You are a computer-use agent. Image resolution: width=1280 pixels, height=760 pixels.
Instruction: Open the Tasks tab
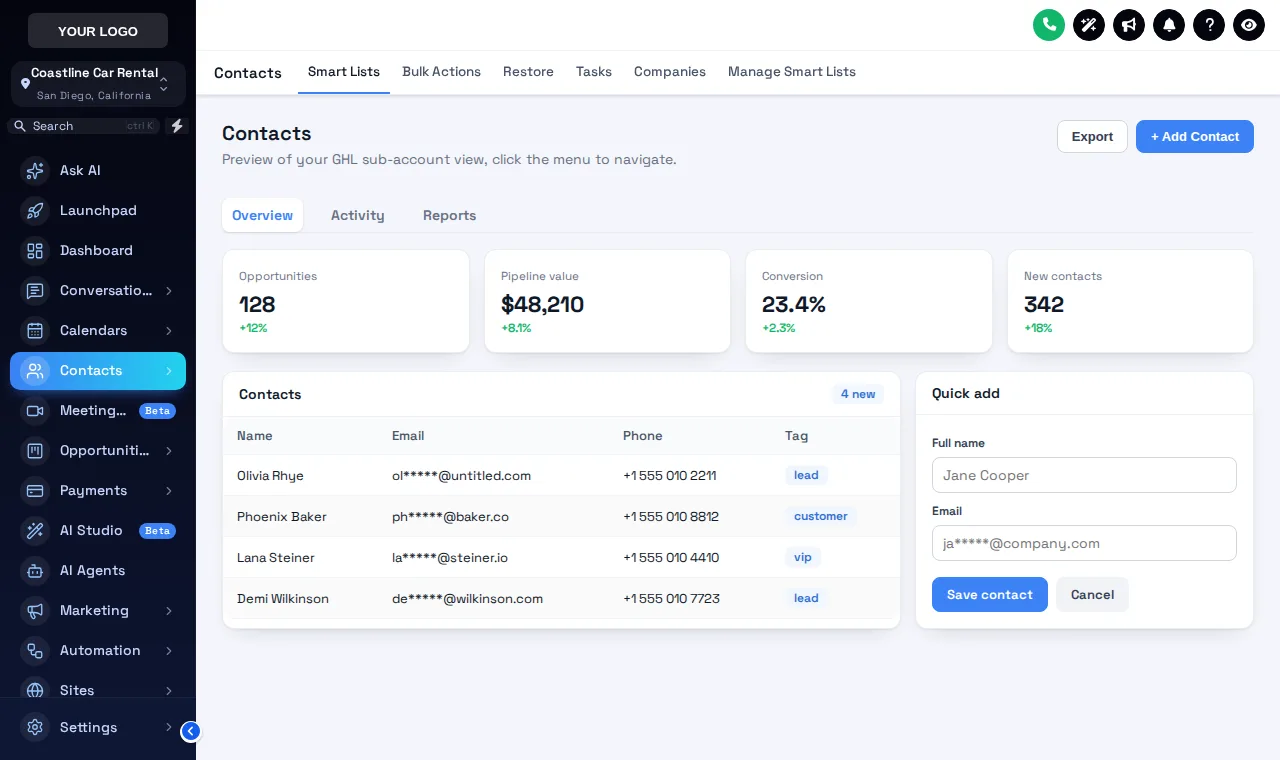pyautogui.click(x=594, y=72)
